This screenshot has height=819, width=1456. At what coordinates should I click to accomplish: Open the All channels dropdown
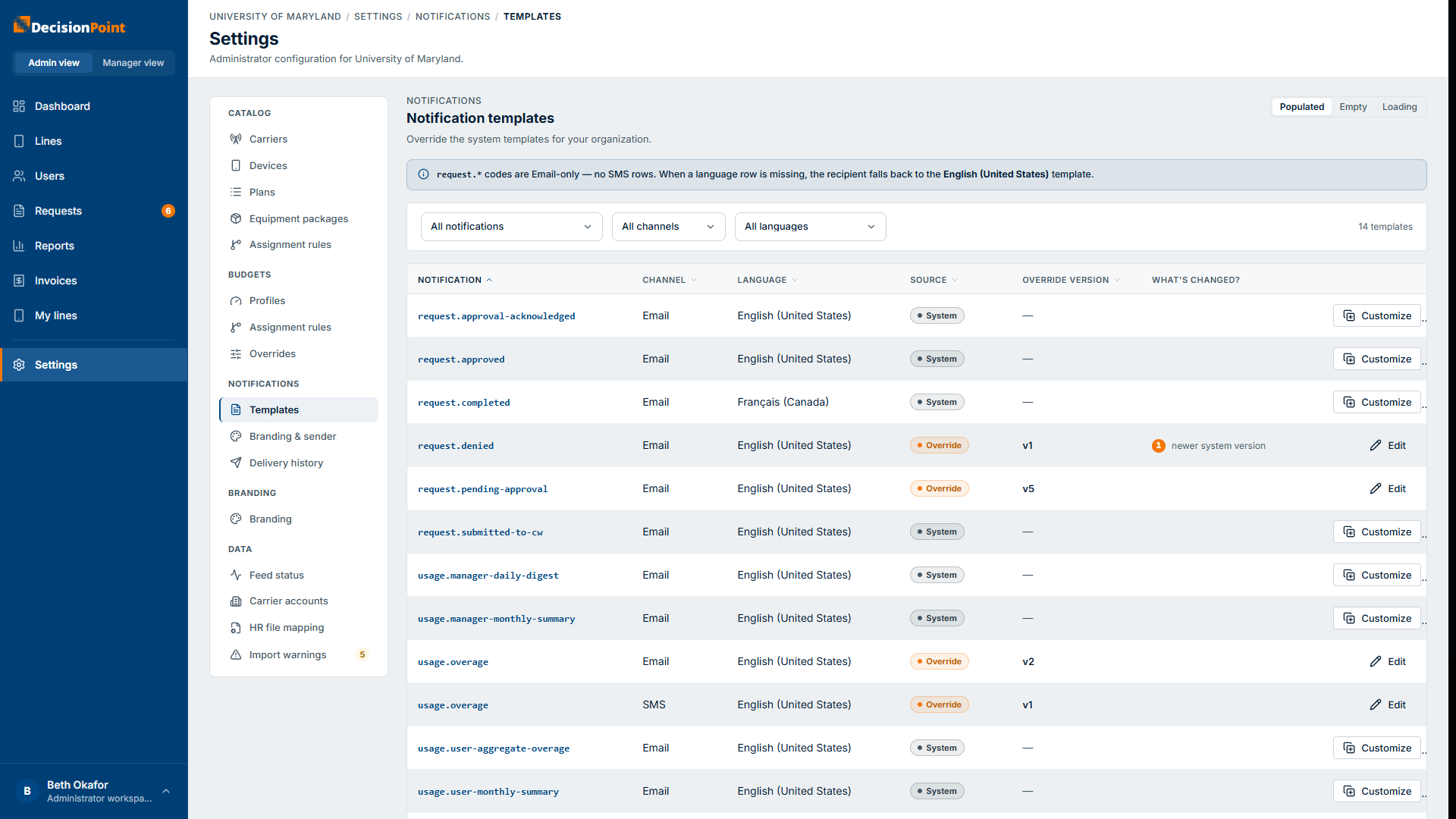(669, 227)
